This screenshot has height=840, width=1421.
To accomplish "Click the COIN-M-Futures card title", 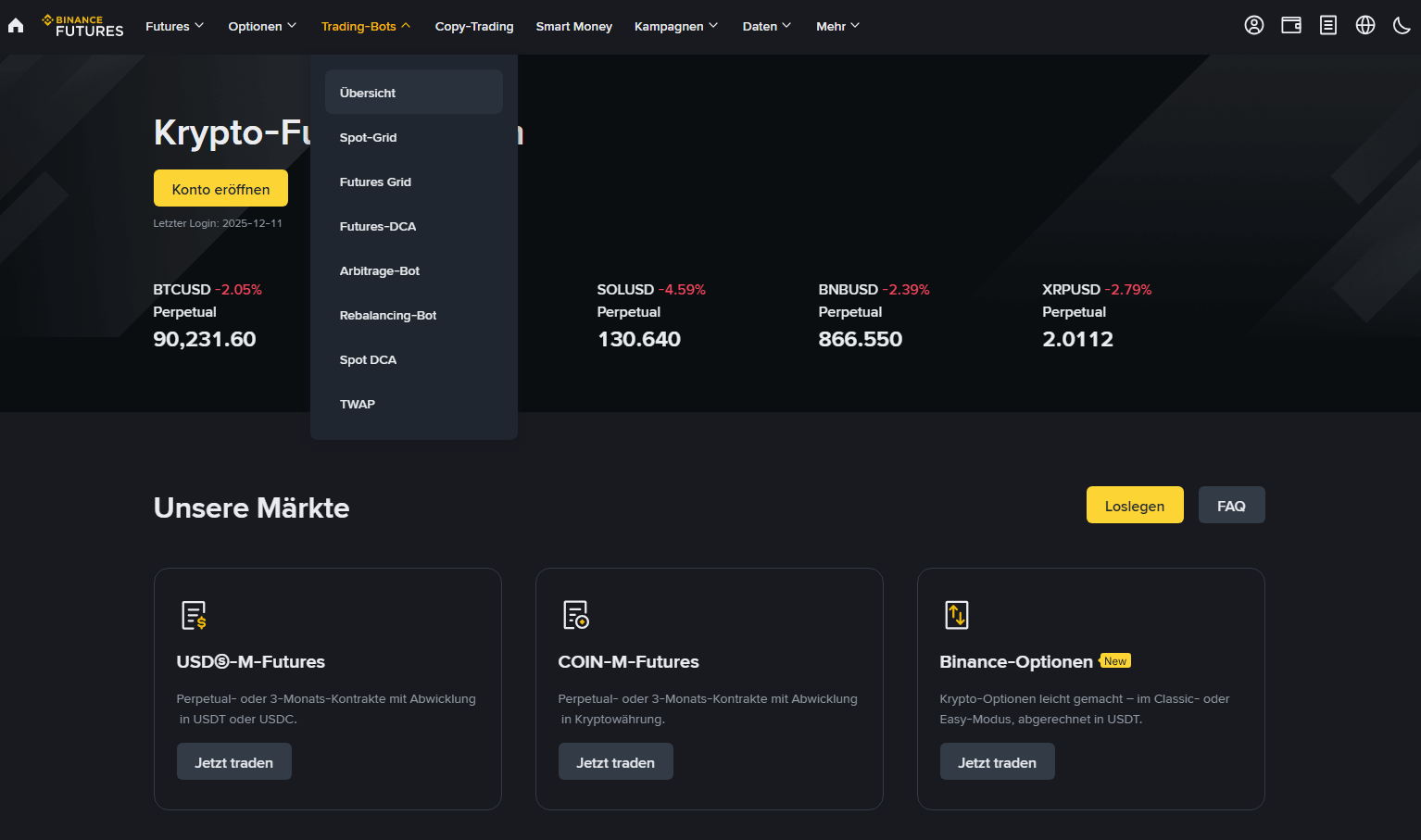I will (629, 661).
